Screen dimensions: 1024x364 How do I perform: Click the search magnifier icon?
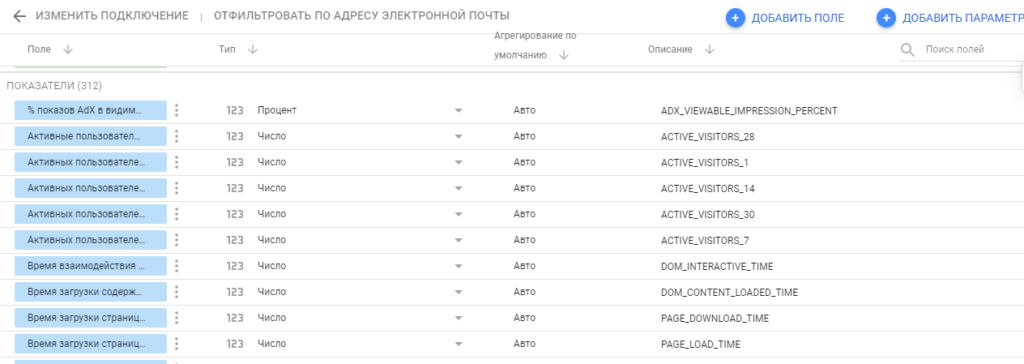tap(907, 50)
